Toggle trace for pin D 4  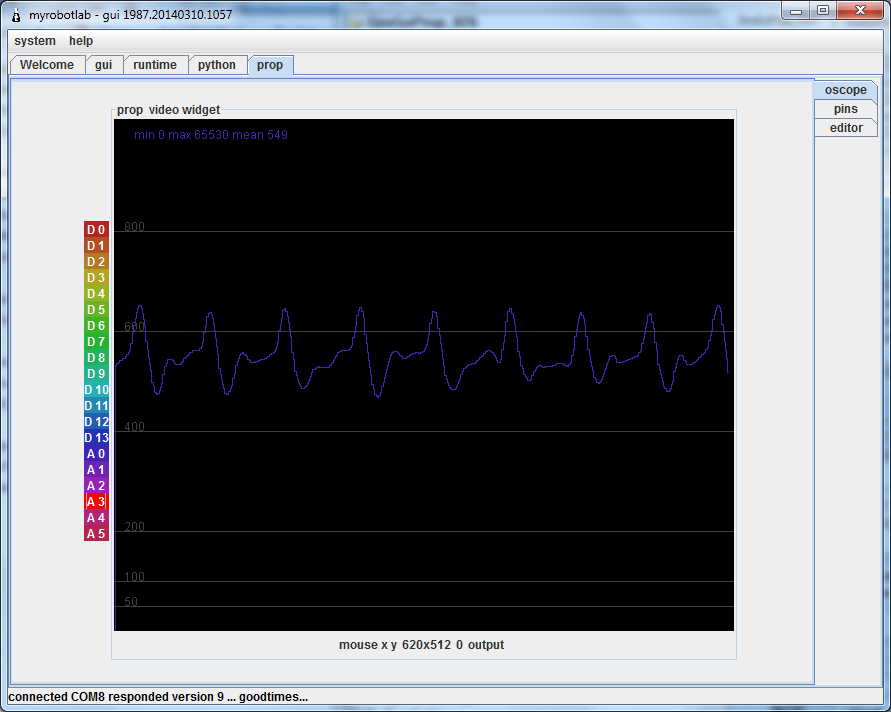coord(96,294)
